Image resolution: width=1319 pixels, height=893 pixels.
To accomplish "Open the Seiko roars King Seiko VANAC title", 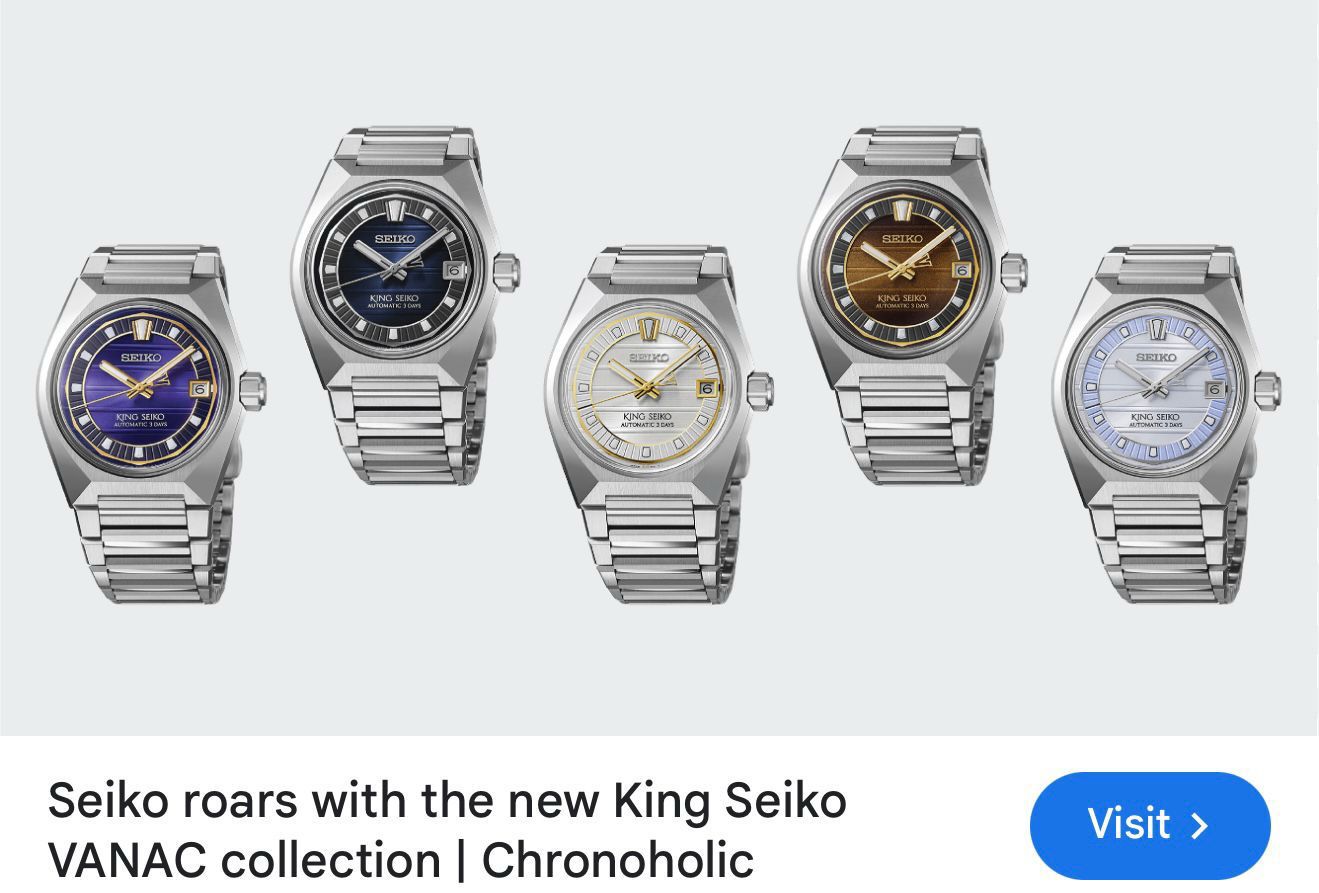I will point(447,830).
